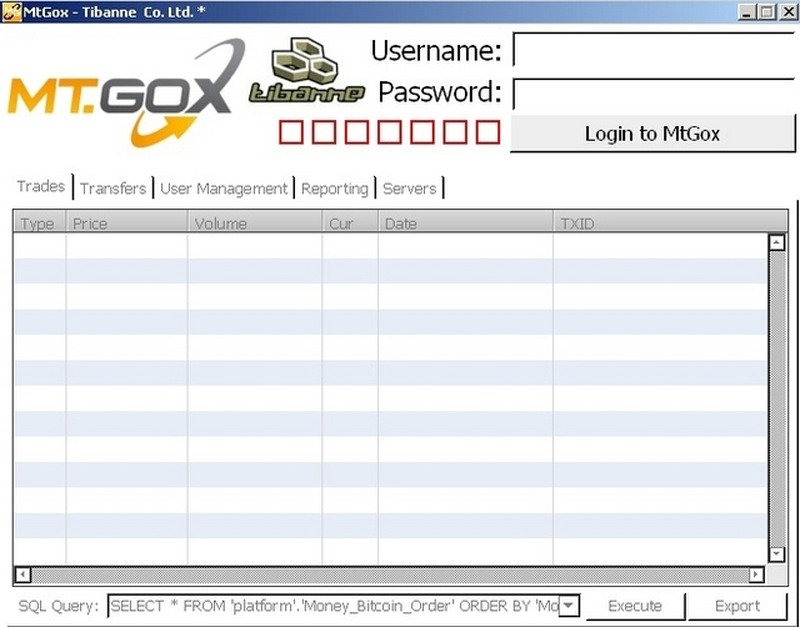Screen dimensions: 800x627
Task: Go to the Servers tab
Action: [410, 188]
